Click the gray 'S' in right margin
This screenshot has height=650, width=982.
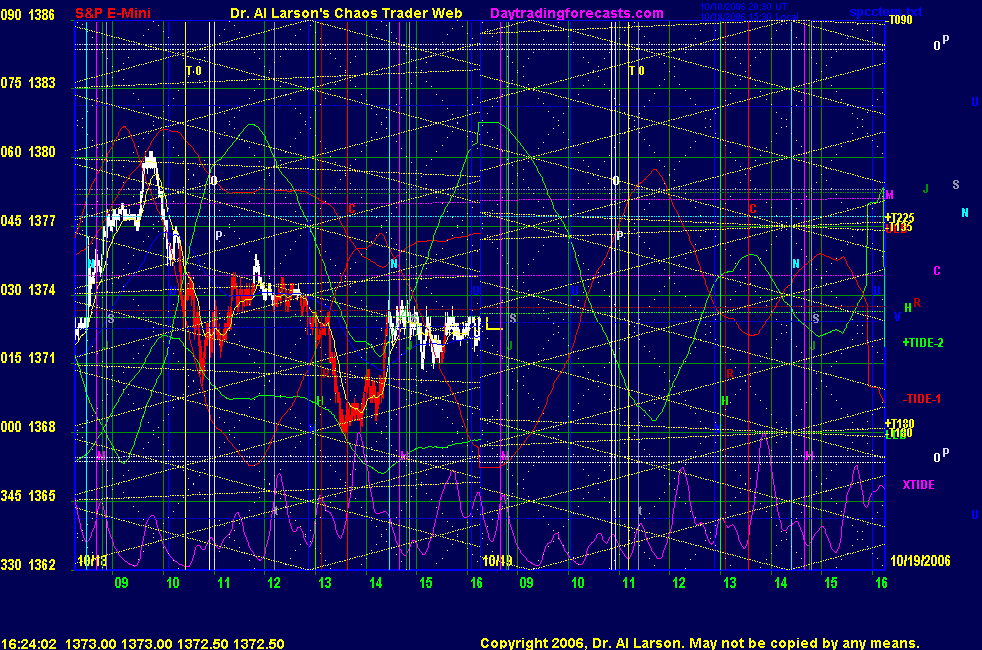pos(956,184)
